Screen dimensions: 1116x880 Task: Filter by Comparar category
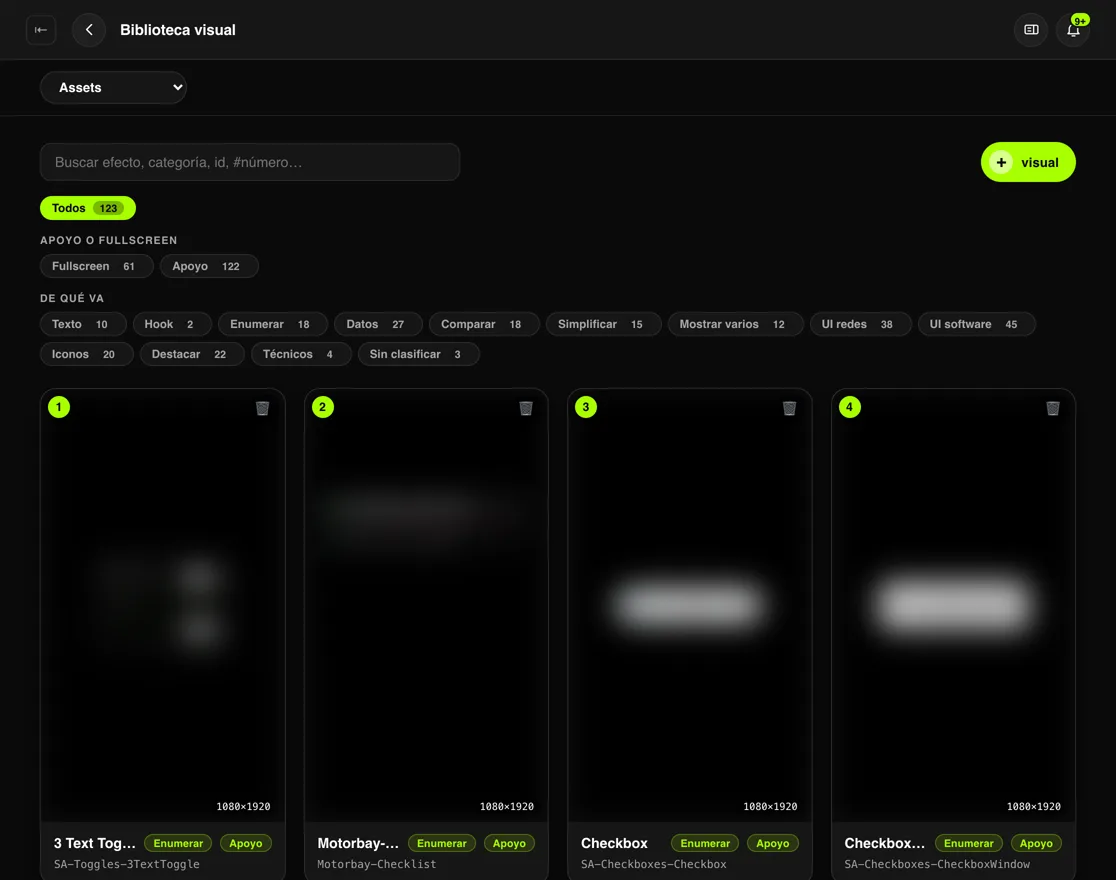tap(484, 324)
